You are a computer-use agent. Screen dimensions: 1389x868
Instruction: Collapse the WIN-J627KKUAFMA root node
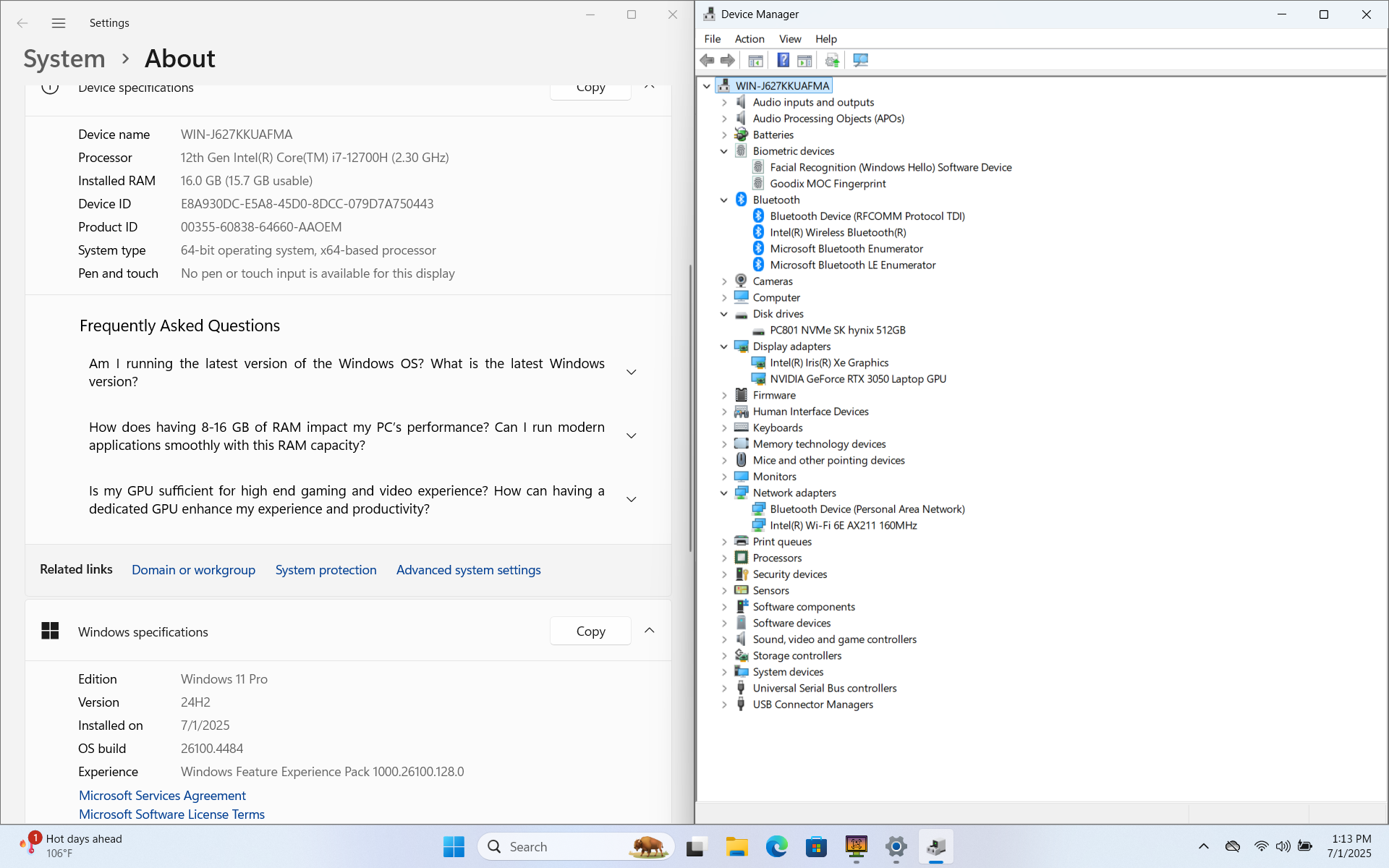click(x=707, y=85)
